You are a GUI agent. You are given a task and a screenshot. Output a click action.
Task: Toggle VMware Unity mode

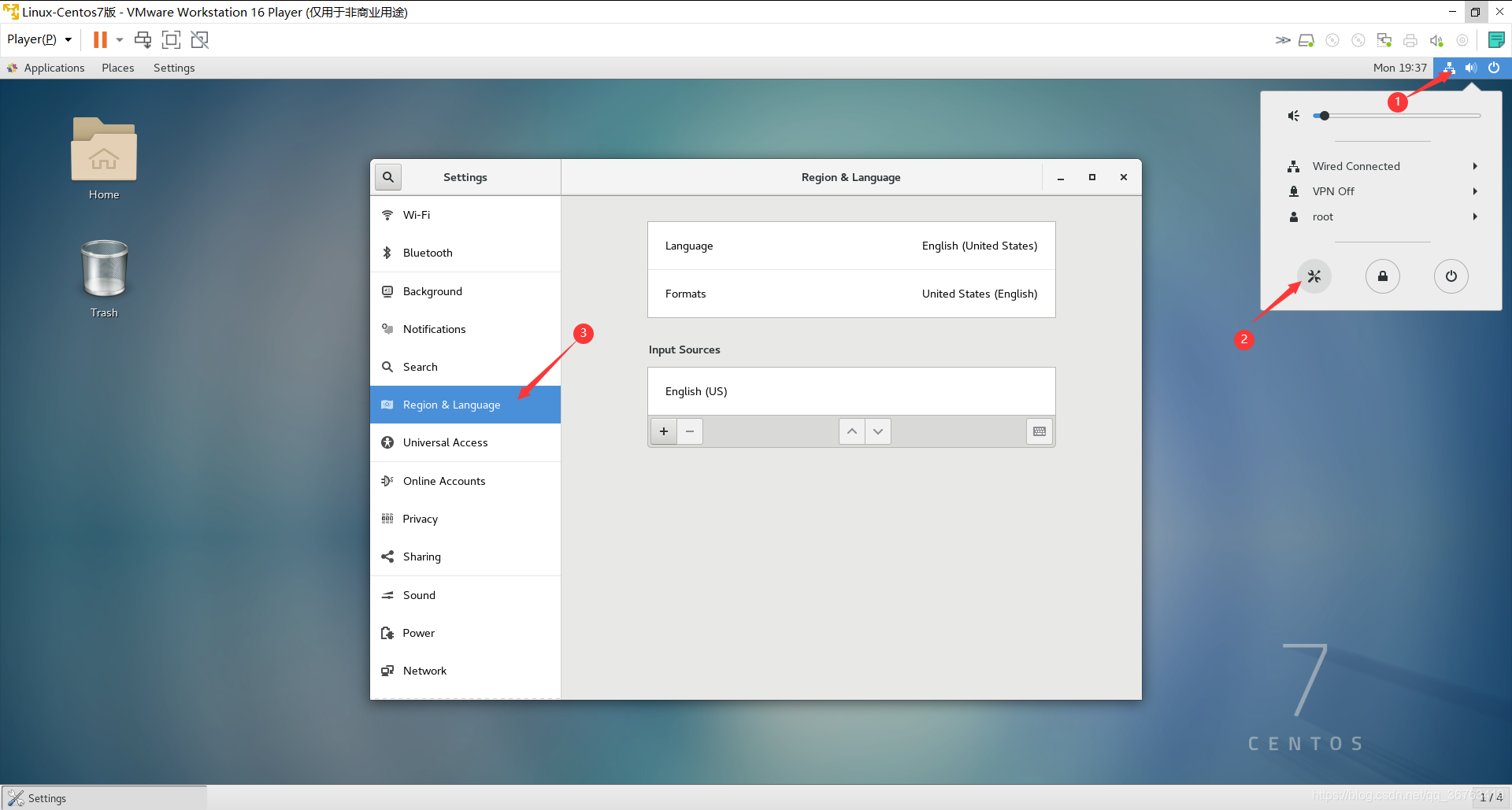[200, 39]
